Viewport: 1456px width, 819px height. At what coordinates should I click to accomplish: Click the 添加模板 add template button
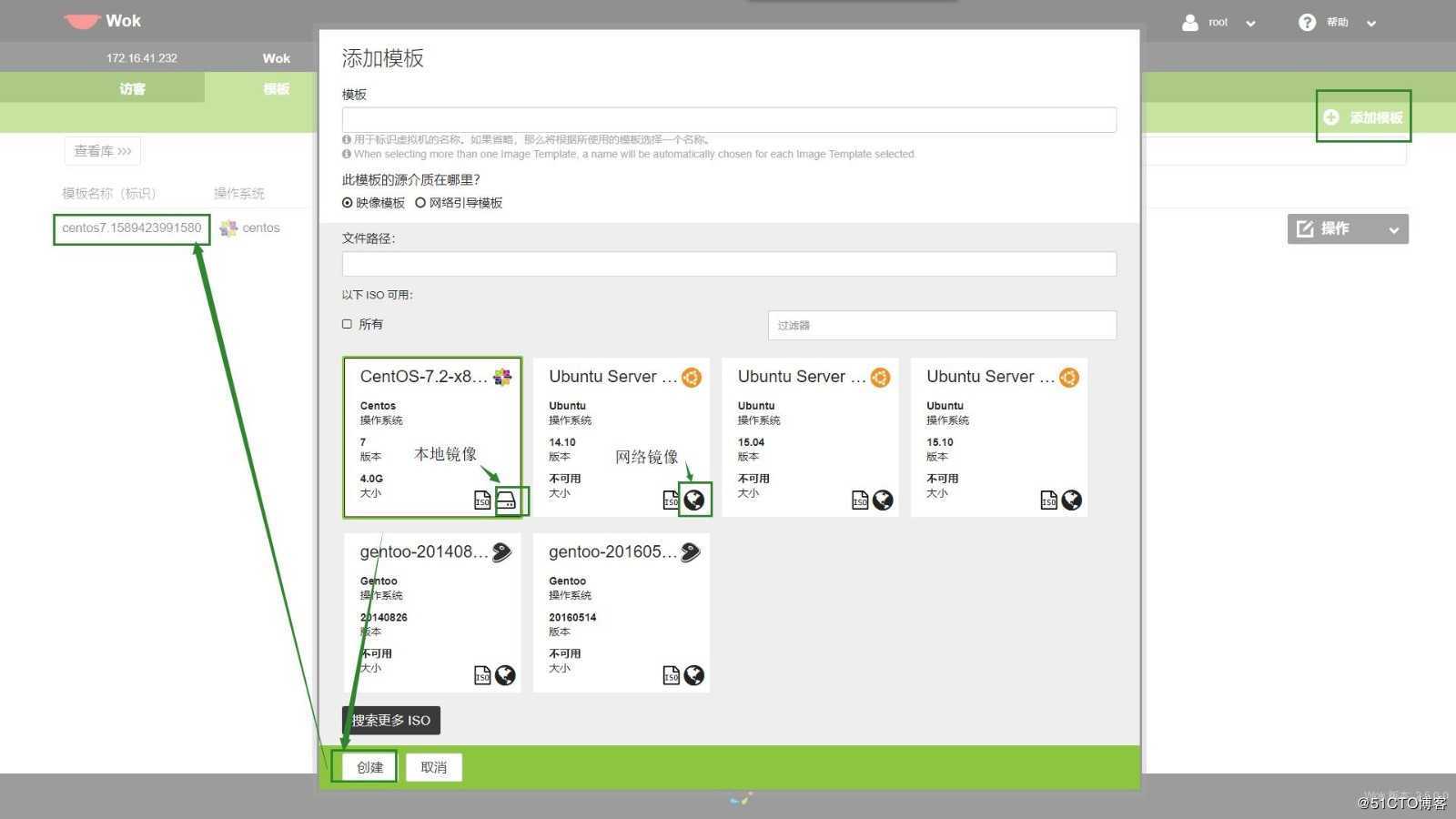point(1363,117)
